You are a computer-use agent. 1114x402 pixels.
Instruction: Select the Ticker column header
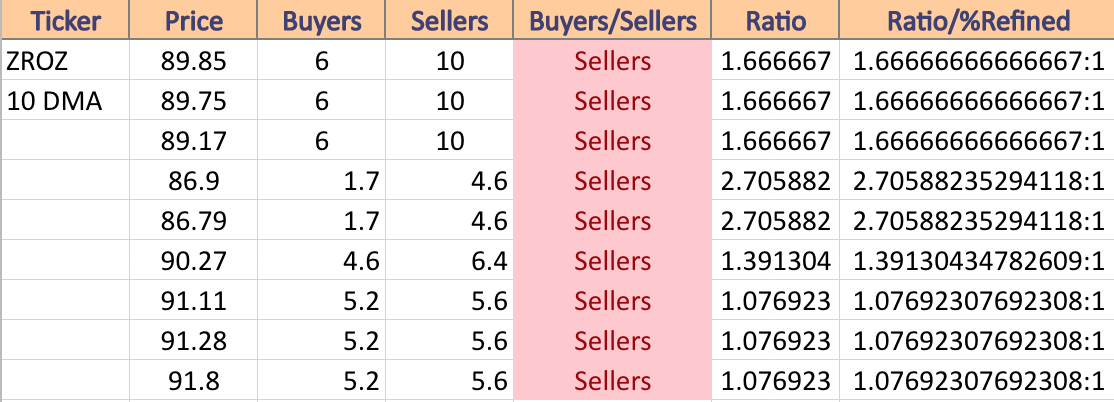click(x=65, y=20)
